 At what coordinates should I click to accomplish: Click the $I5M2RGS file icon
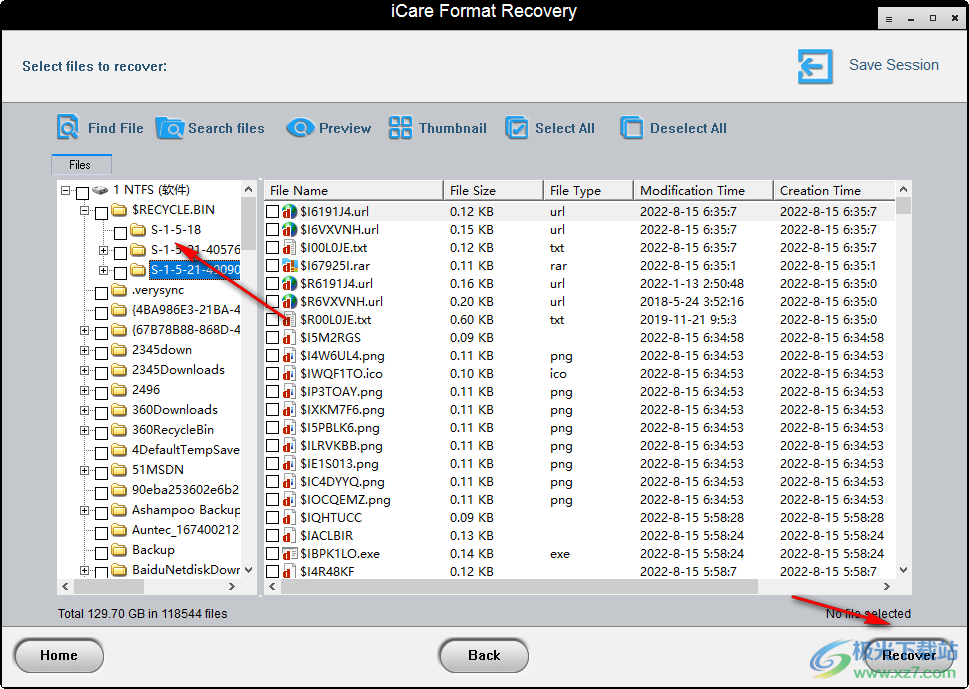tap(289, 338)
